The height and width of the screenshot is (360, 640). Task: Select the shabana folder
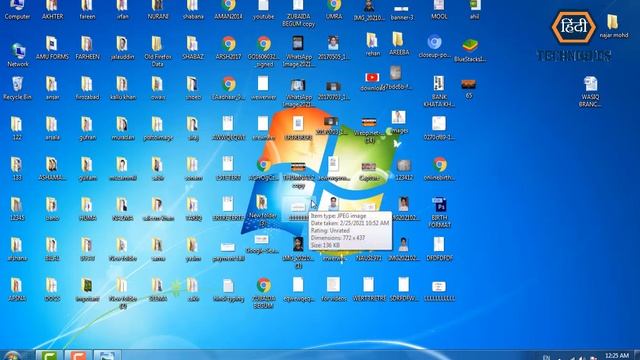193,10
